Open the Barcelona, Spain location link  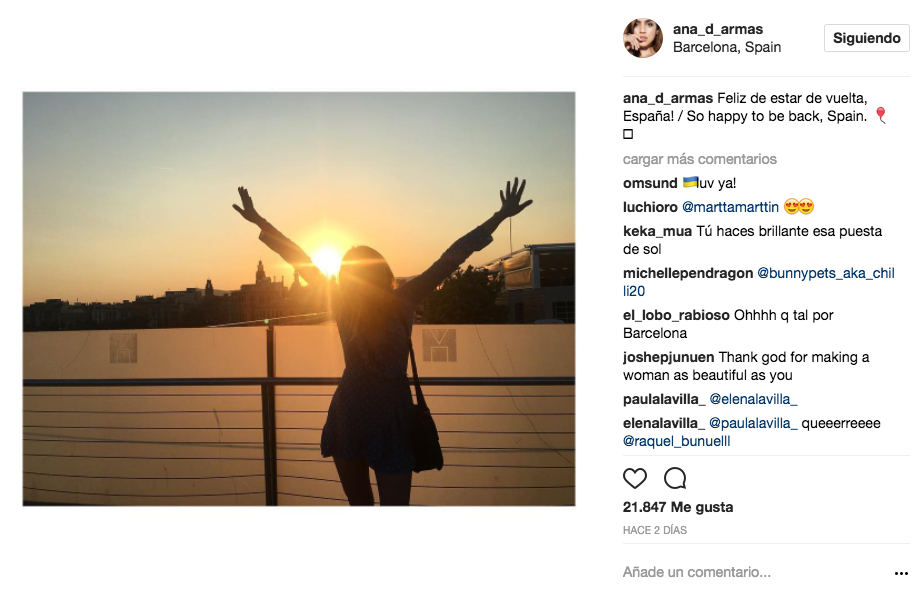(x=727, y=47)
